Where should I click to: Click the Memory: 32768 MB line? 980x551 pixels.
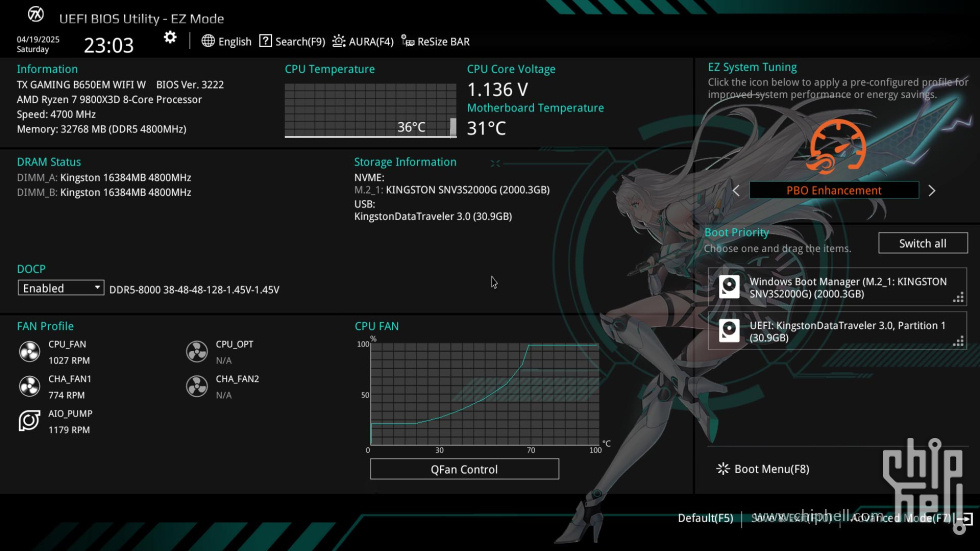(x=101, y=129)
